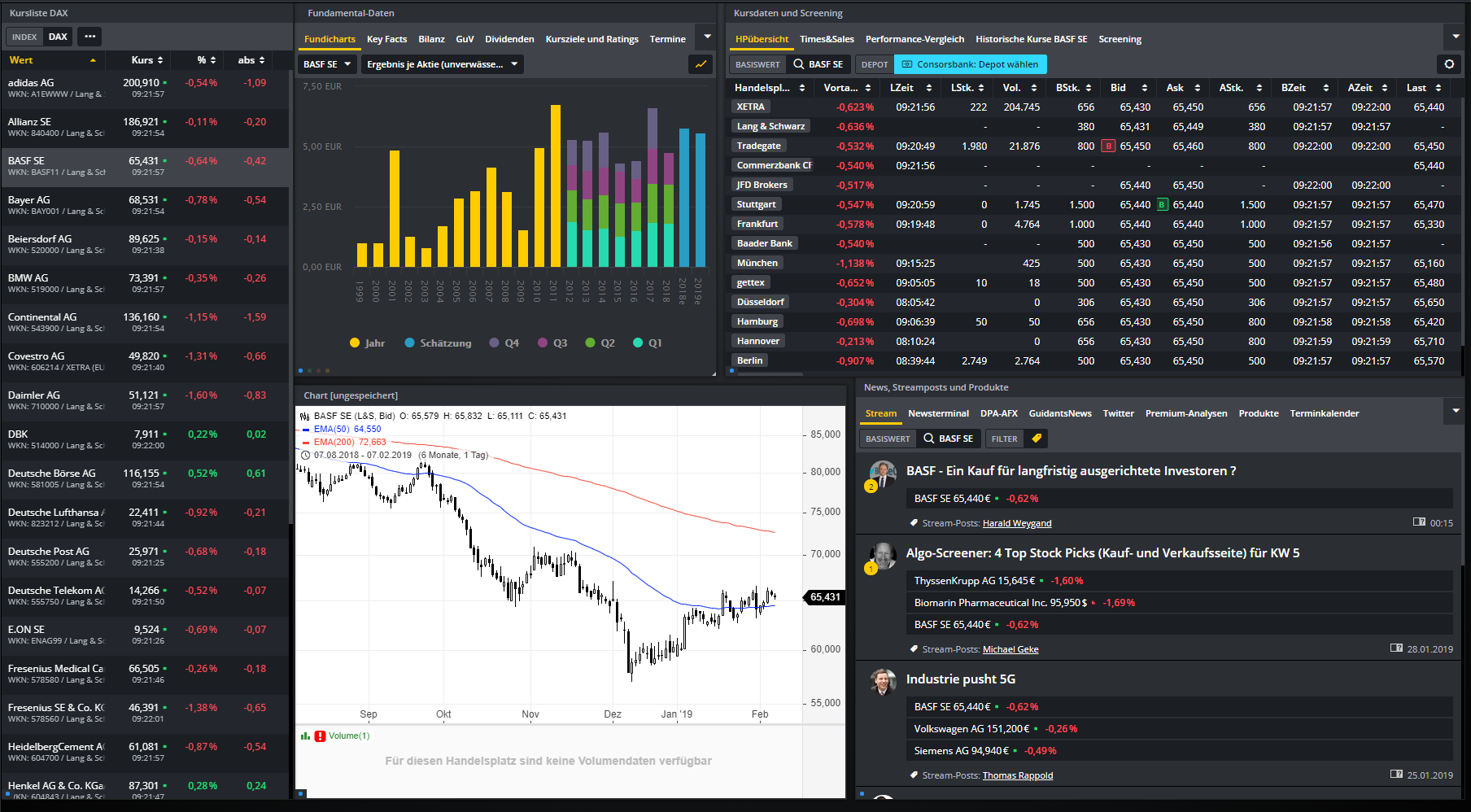Open the Harald Weygand stream-posts link
The width and height of the screenshot is (1471, 812).
(1017, 523)
